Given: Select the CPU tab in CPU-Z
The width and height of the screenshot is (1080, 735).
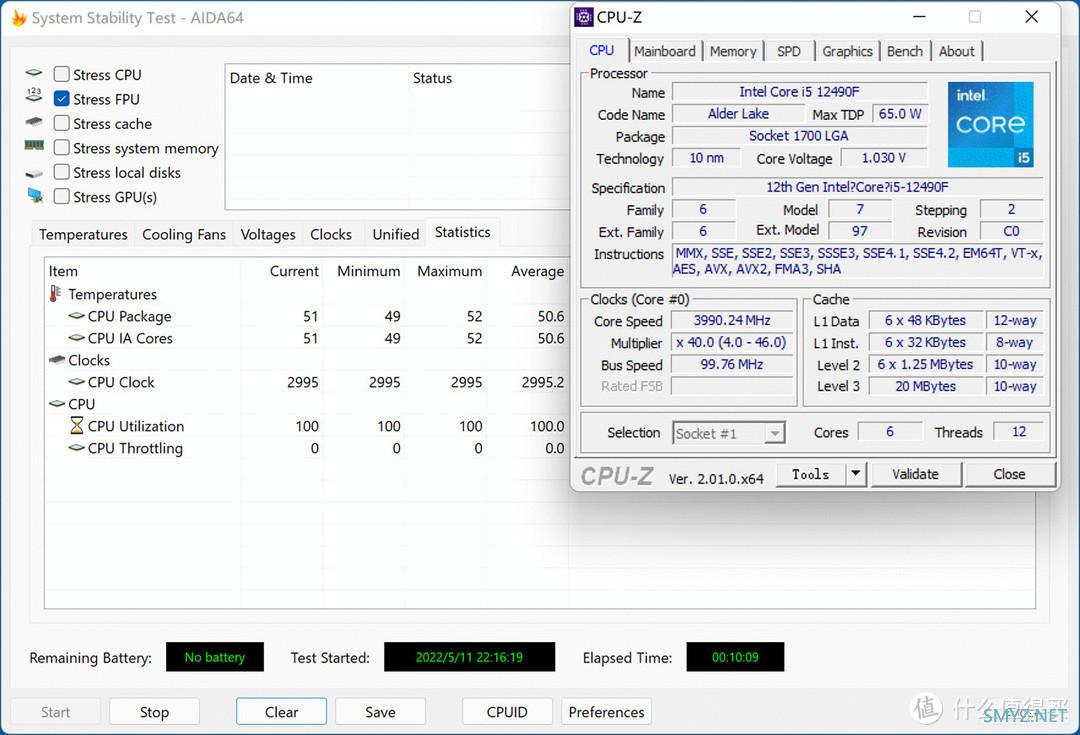Looking at the screenshot, I should [x=601, y=50].
